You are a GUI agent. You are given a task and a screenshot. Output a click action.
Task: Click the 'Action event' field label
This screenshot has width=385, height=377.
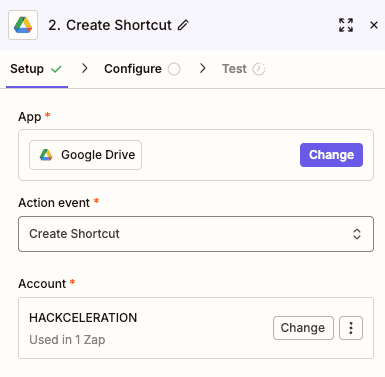(x=54, y=203)
